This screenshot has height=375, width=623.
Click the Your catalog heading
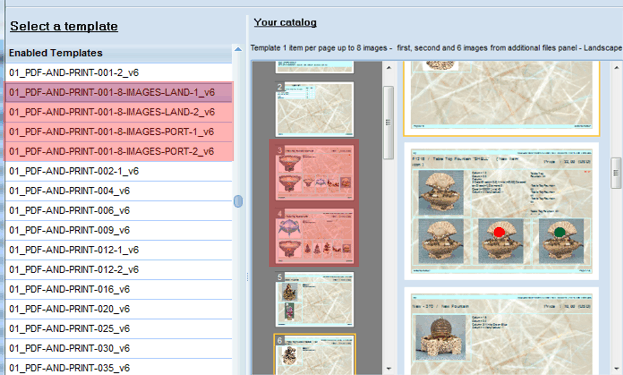pos(285,22)
